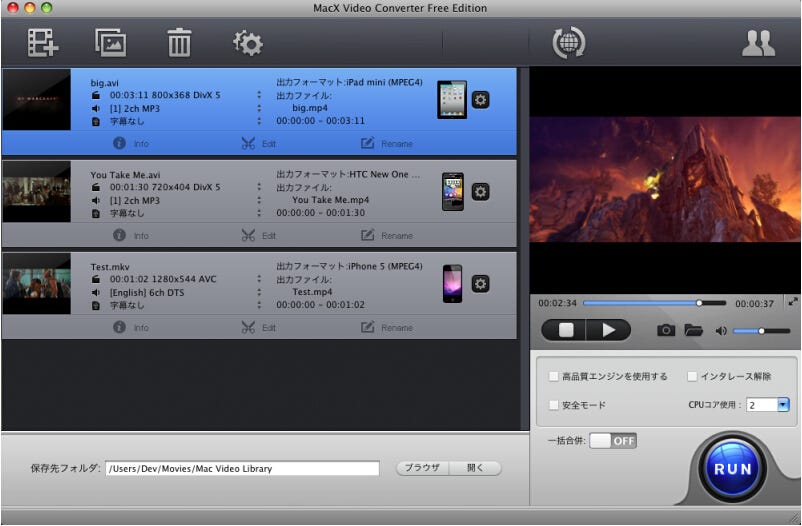Viewport: 802px width, 526px height.
Task: Click the output file name Test.mp4
Action: click(x=312, y=292)
